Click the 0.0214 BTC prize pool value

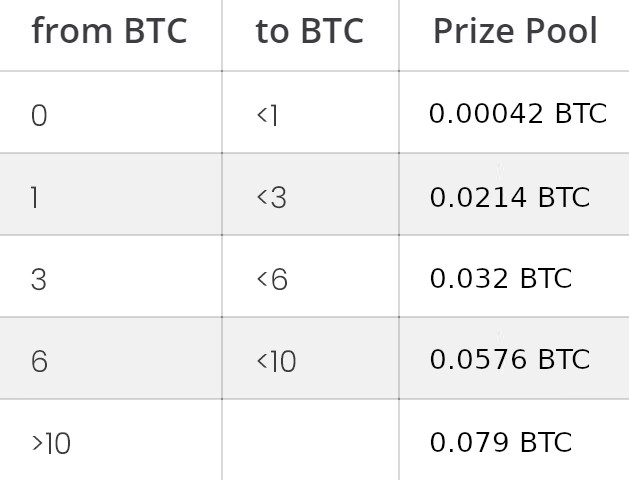[509, 197]
